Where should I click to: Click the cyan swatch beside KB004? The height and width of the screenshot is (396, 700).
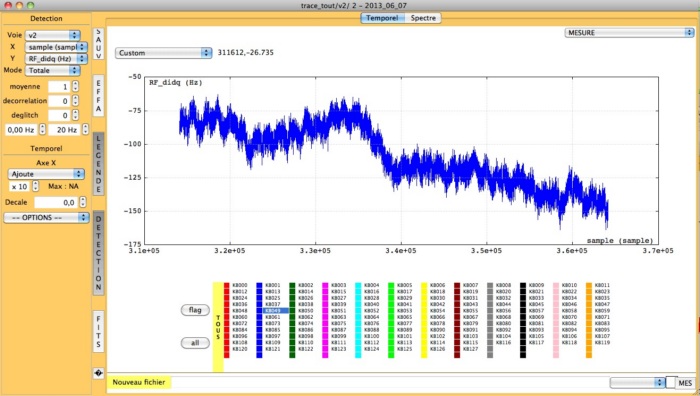(x=358, y=285)
